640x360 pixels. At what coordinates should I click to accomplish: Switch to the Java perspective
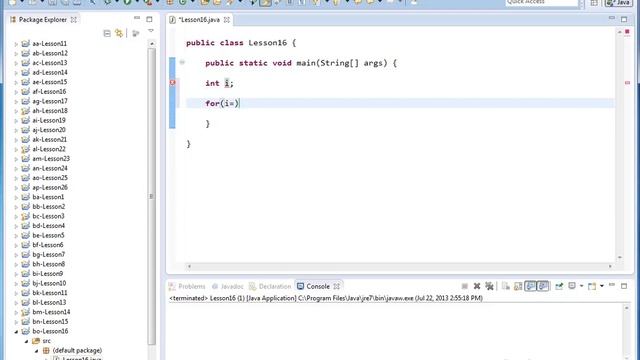pyautogui.click(x=618, y=2)
